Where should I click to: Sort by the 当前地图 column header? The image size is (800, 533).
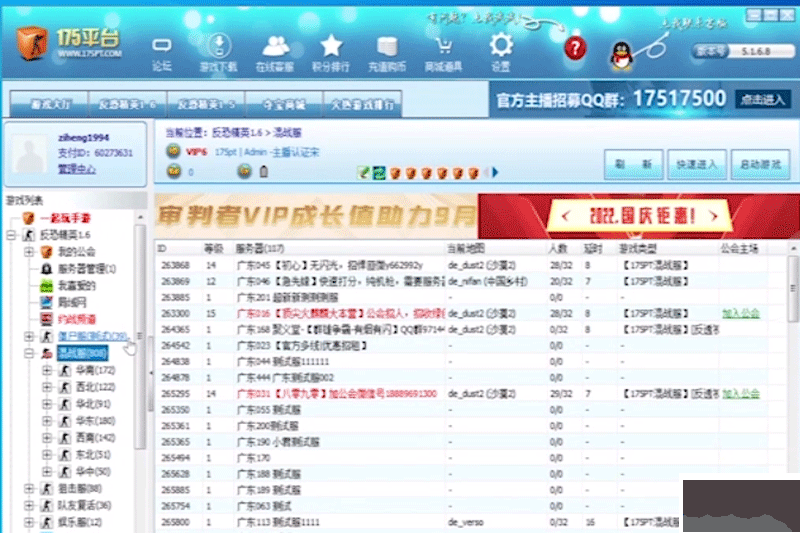click(466, 248)
